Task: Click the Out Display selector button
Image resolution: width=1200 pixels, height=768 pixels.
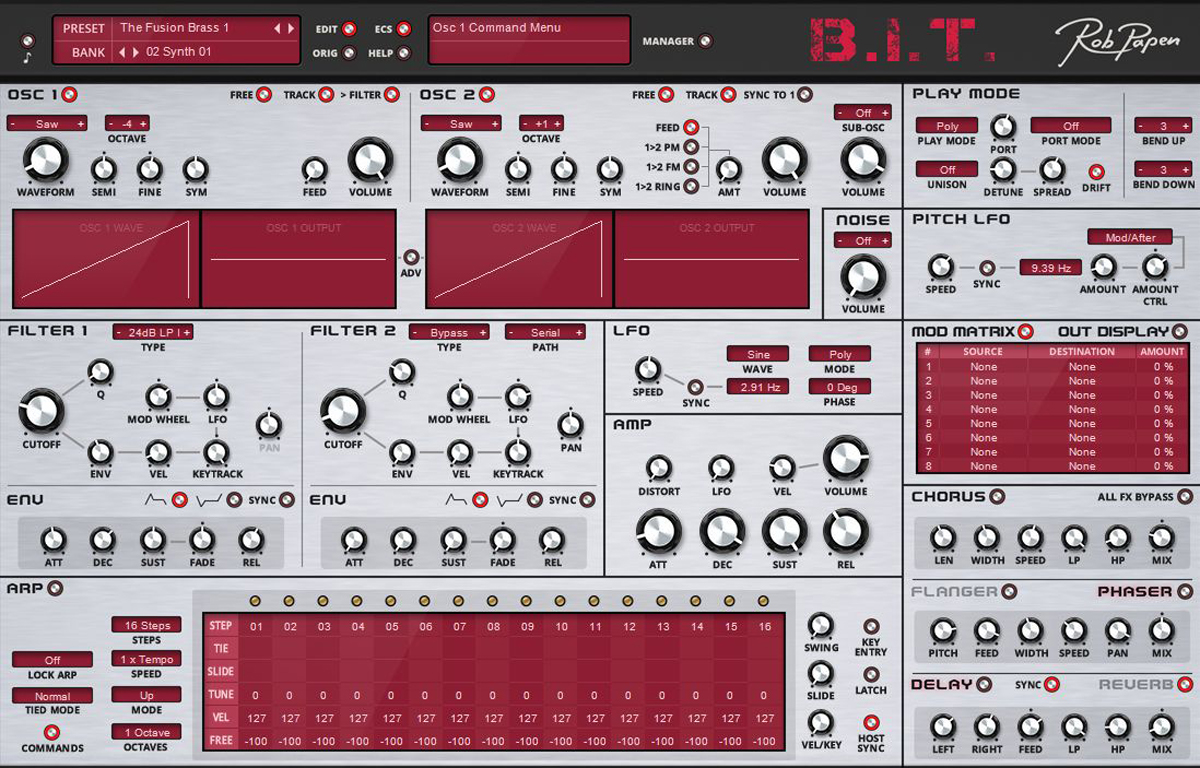Action: click(1180, 332)
